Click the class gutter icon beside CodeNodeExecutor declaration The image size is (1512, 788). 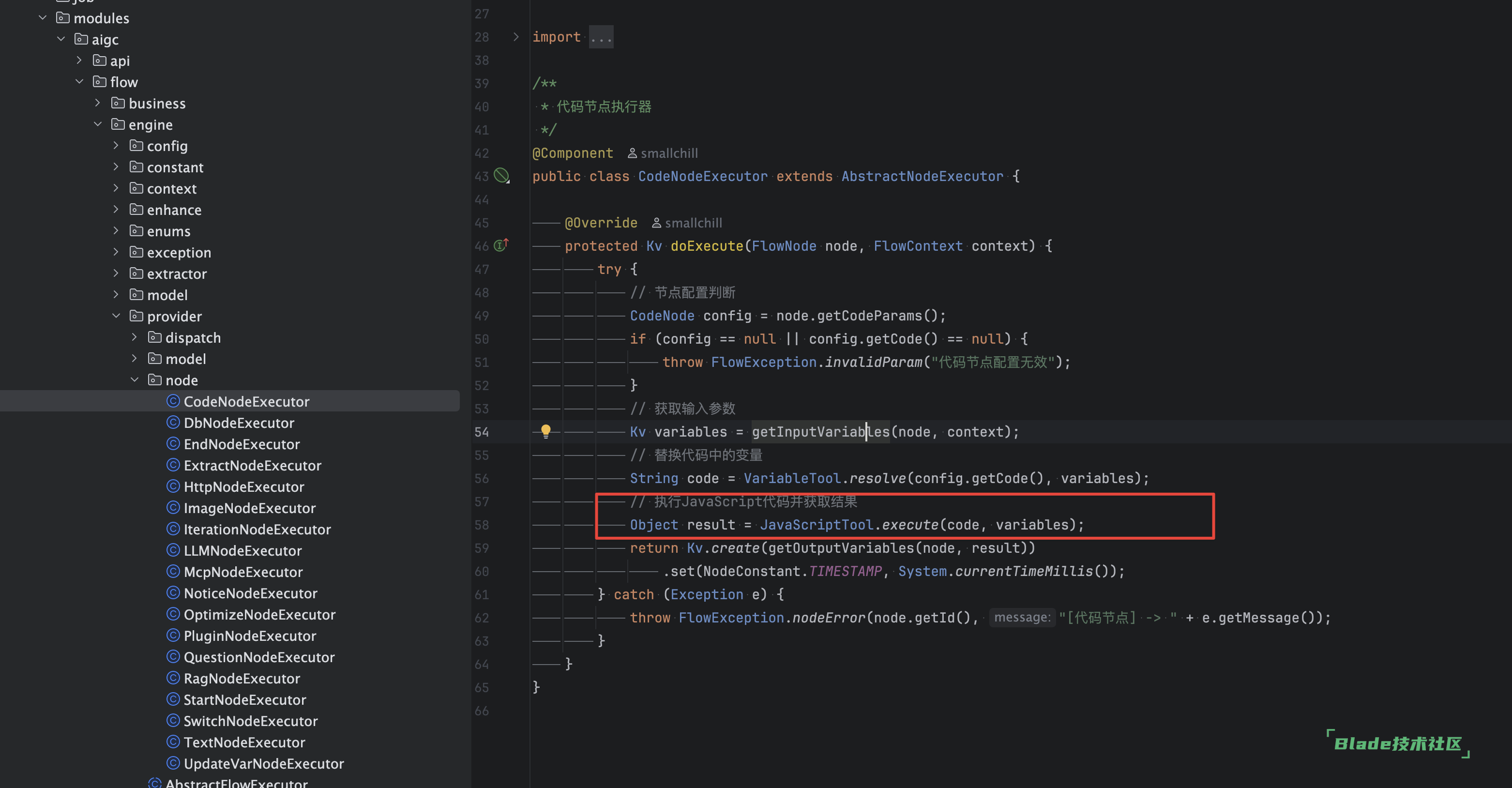pyautogui.click(x=501, y=176)
